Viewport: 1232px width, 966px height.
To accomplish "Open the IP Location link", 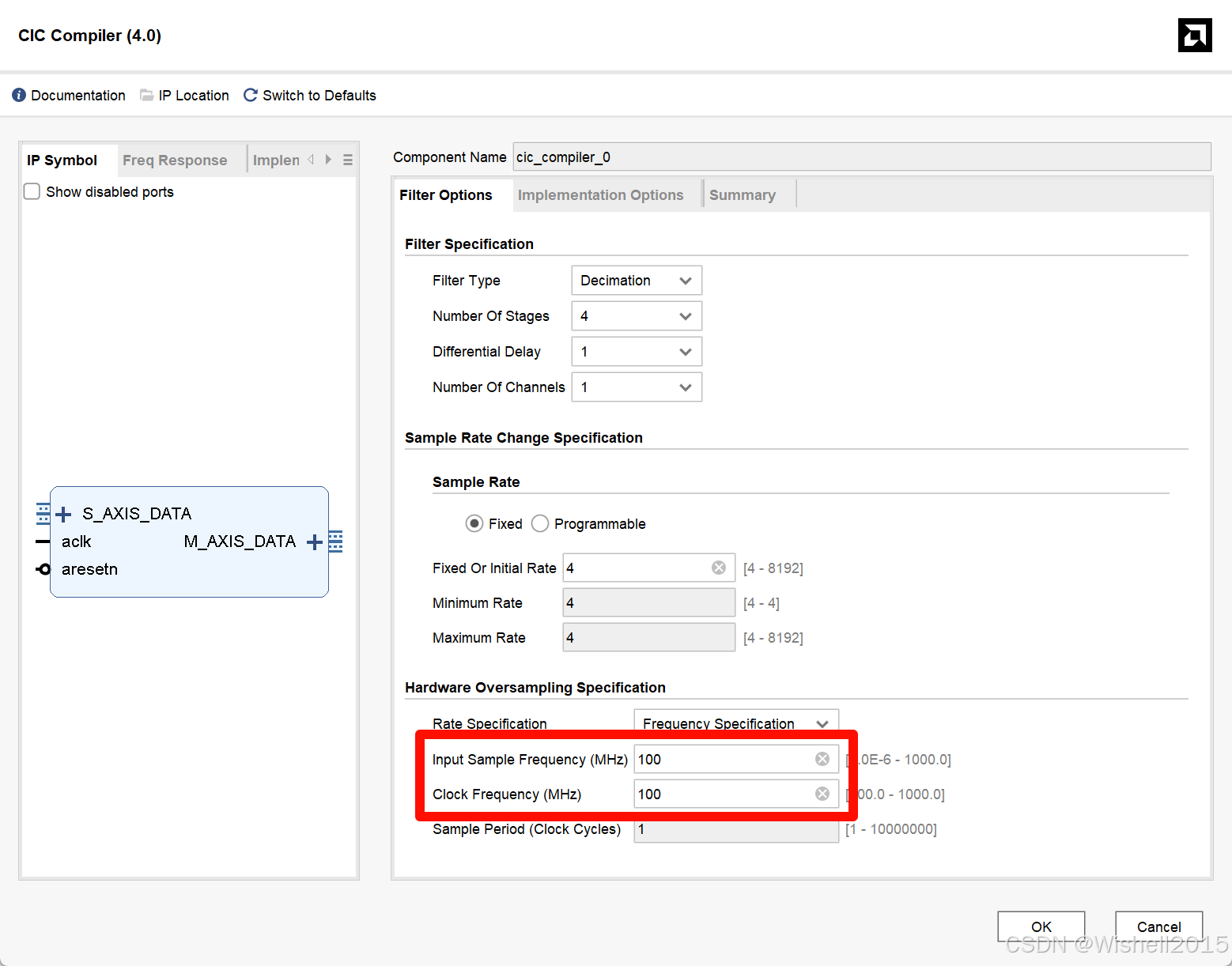I will click(x=194, y=96).
